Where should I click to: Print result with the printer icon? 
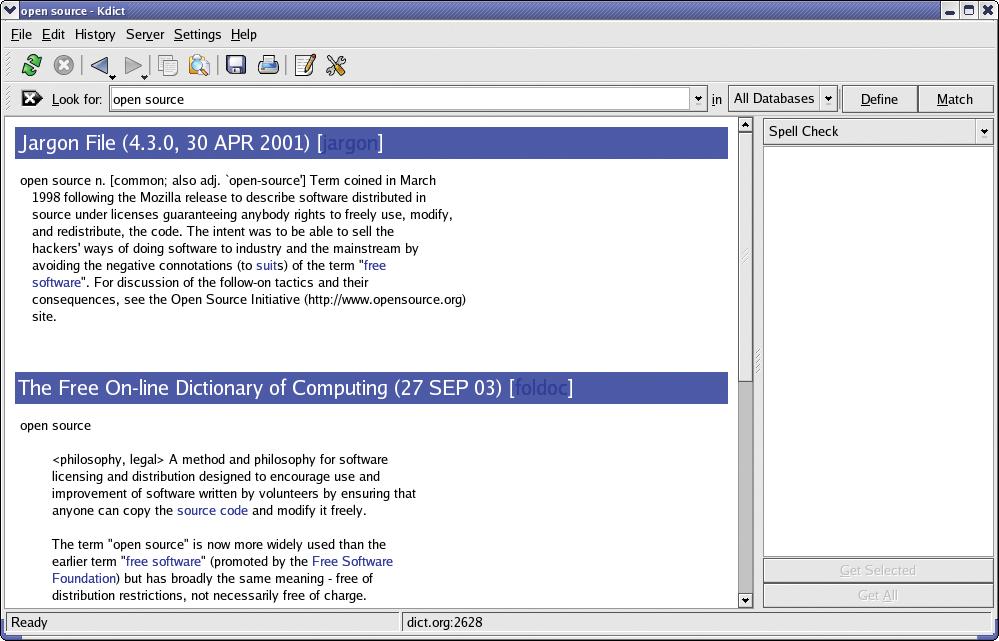pos(268,65)
